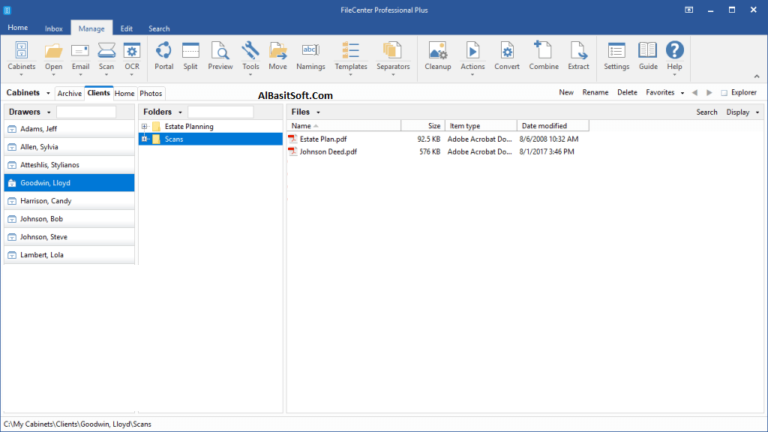Click Search in the Files panel
768x432 pixels.
click(x=706, y=112)
